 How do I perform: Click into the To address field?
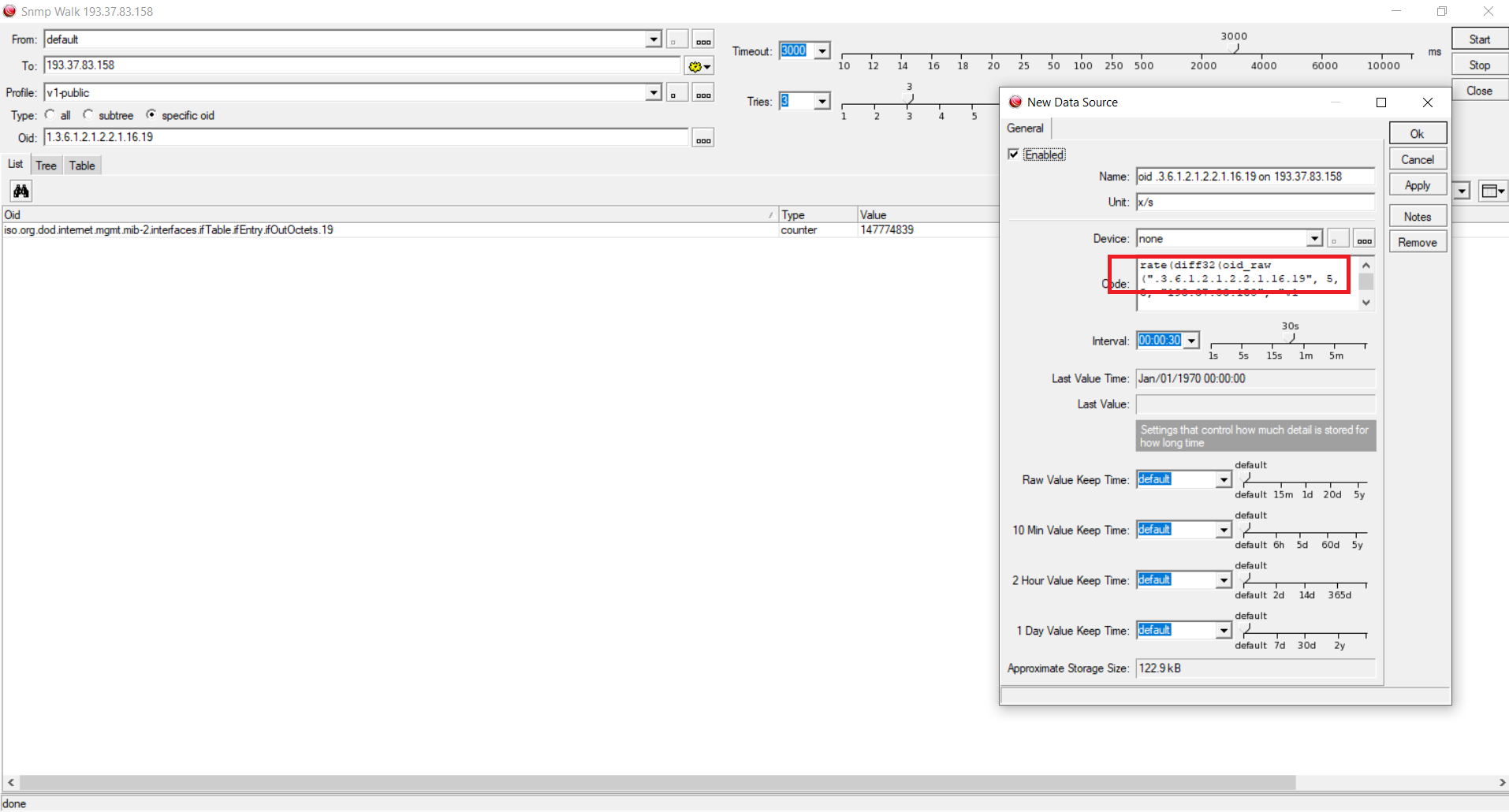(x=363, y=65)
